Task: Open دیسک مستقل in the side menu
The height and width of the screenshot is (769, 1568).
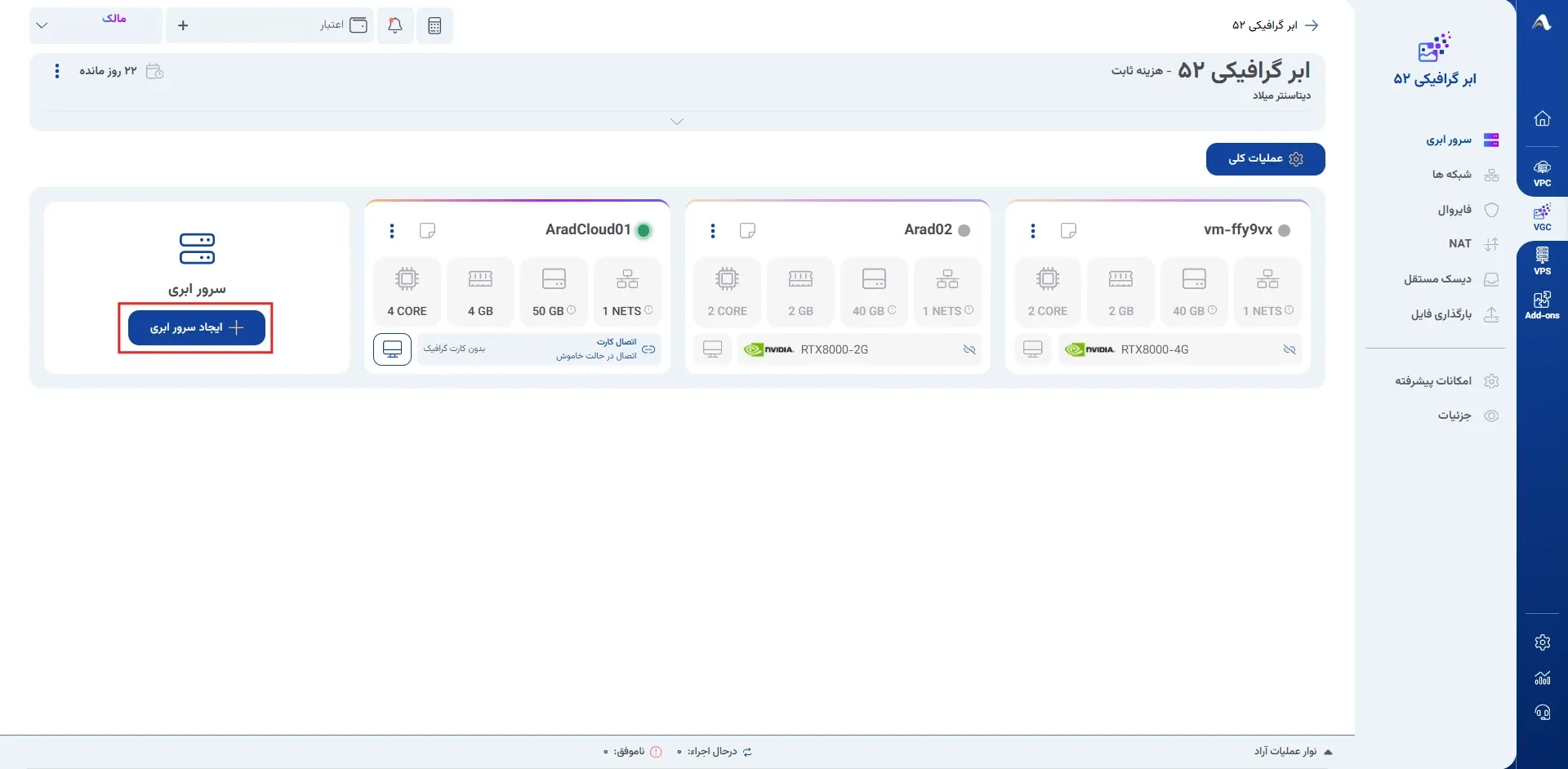Action: click(x=1451, y=279)
